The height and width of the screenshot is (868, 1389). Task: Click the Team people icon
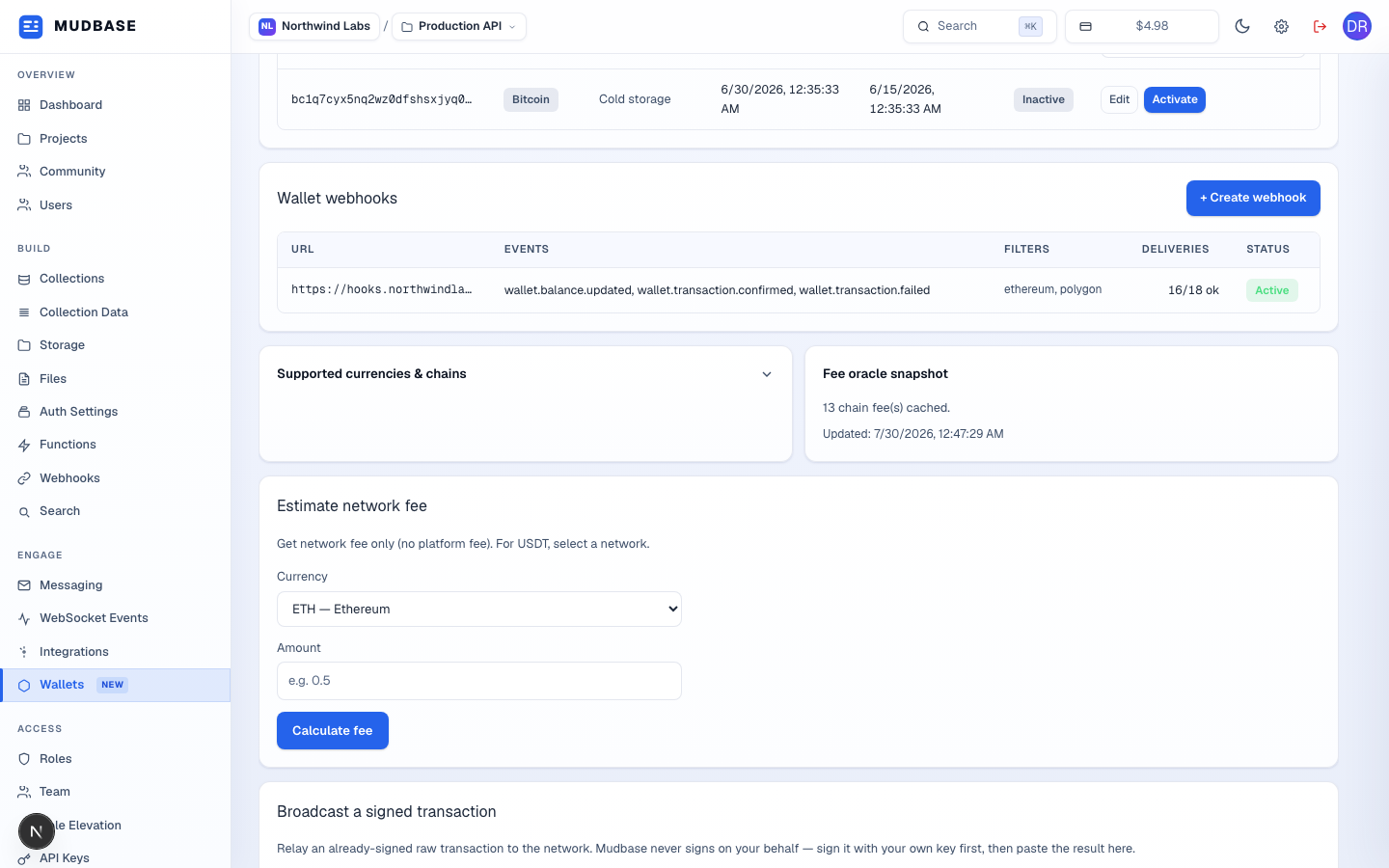24,792
